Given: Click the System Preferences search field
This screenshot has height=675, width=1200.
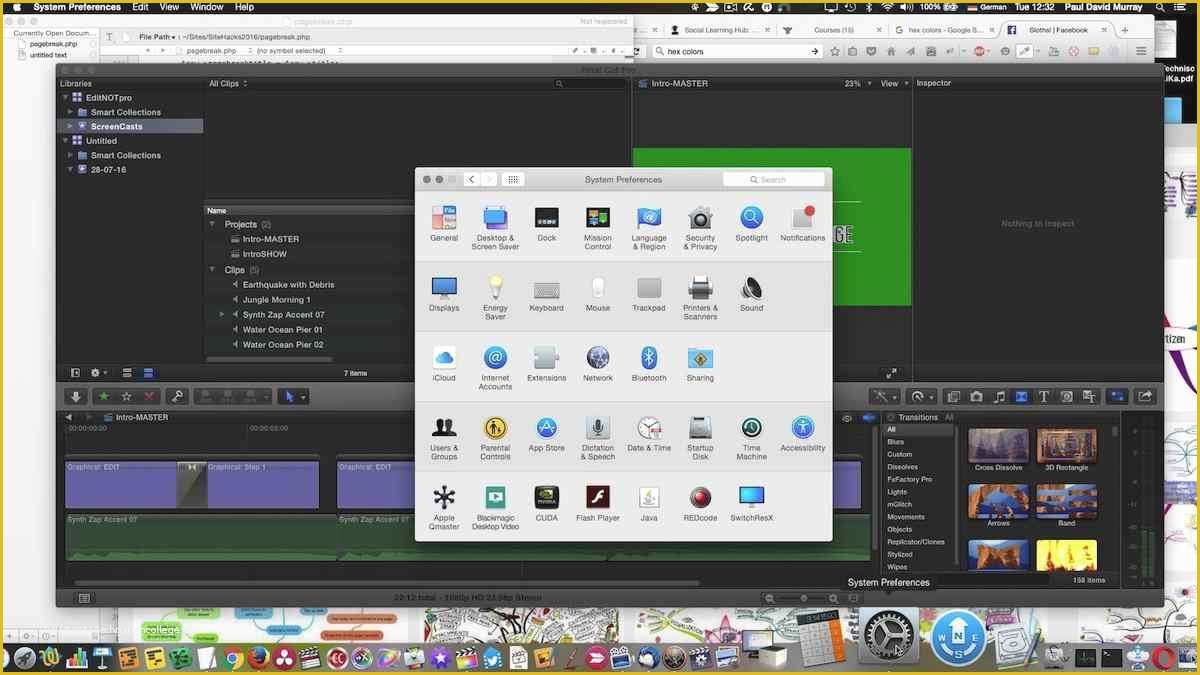Looking at the screenshot, I should point(774,179).
